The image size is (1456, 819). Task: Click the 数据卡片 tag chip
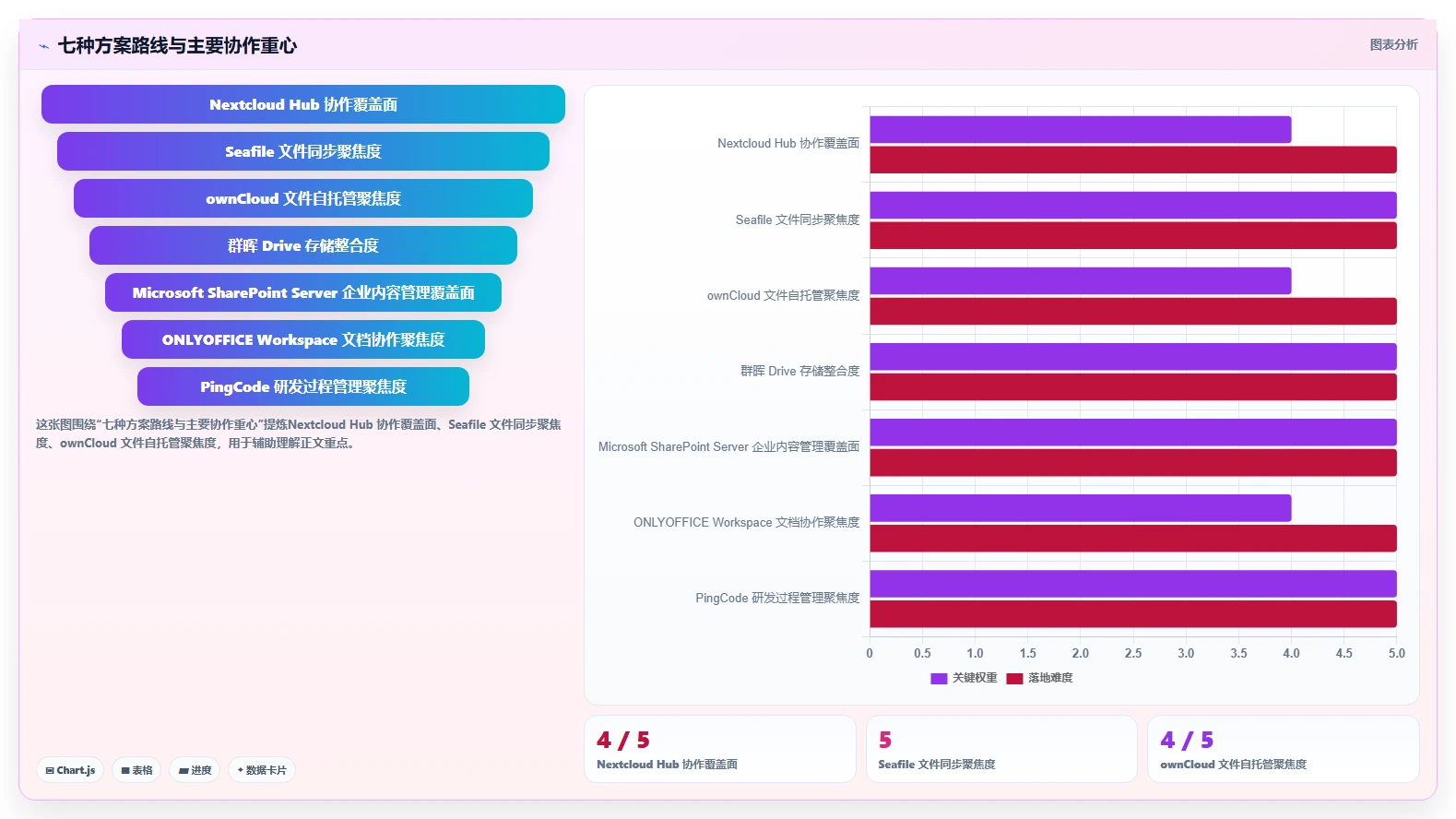[x=262, y=770]
